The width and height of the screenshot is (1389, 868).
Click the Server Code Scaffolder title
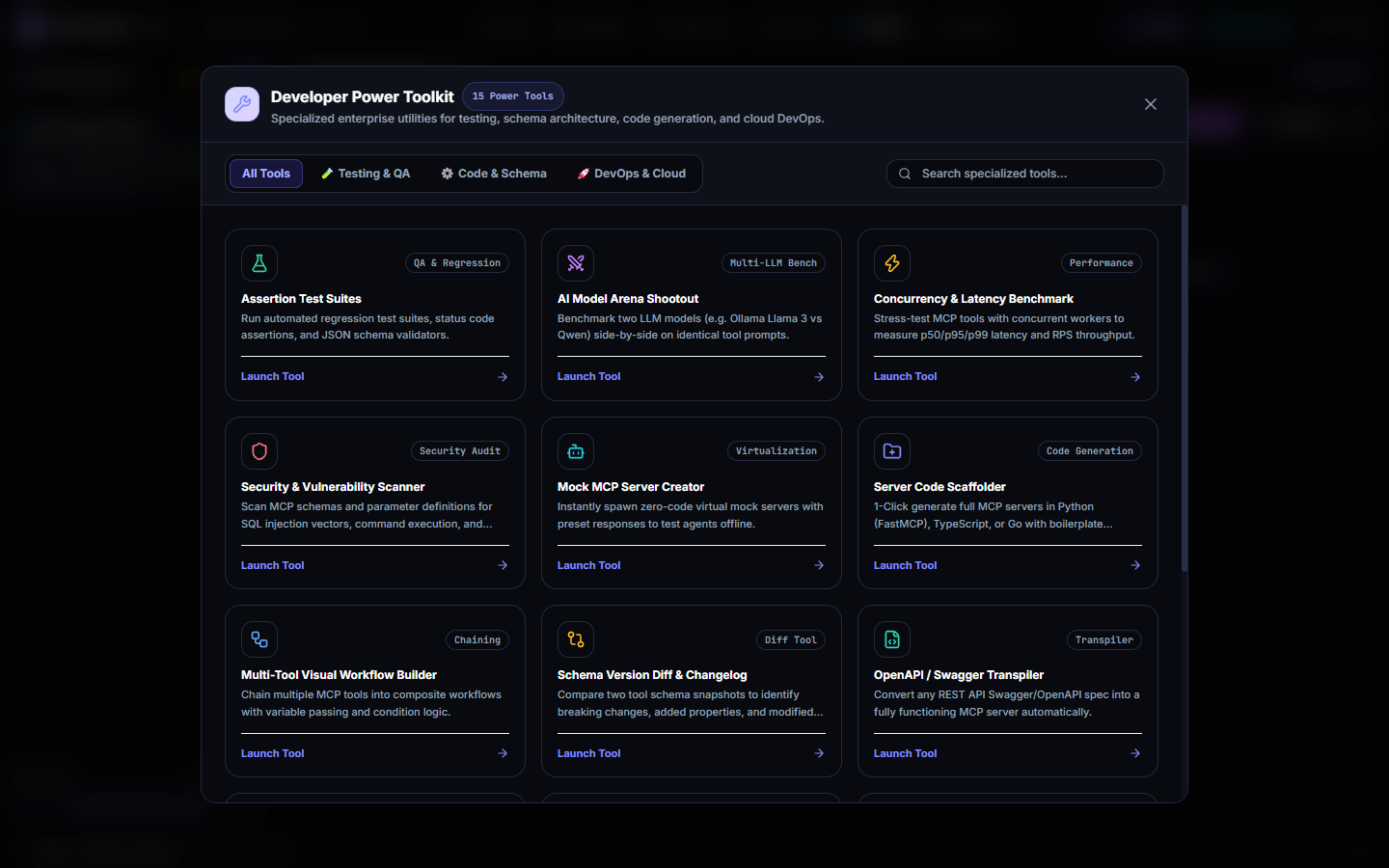[x=940, y=487]
